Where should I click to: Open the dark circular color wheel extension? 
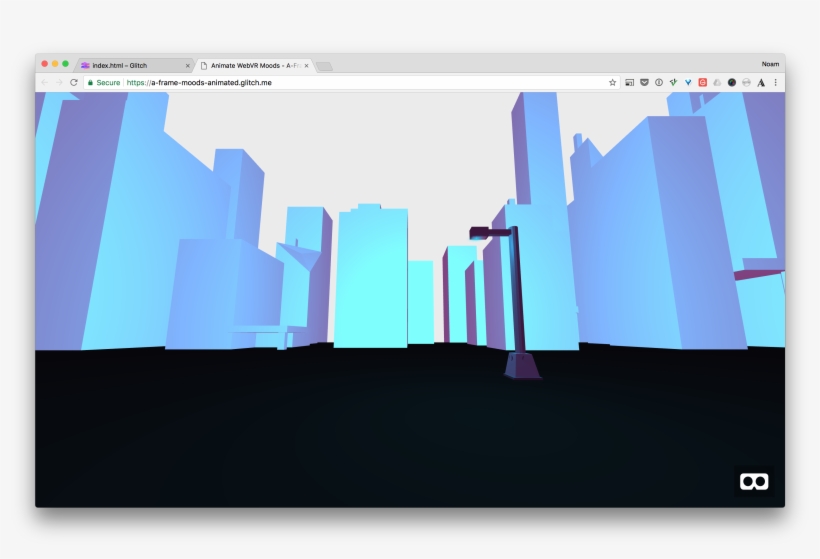[x=732, y=83]
